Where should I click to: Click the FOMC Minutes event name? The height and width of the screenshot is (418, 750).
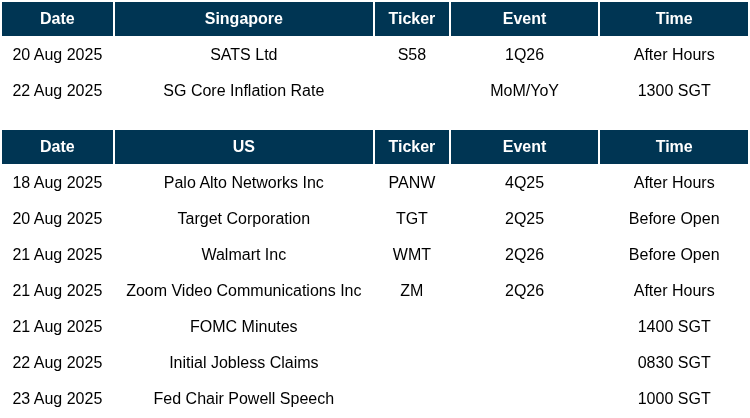point(243,327)
